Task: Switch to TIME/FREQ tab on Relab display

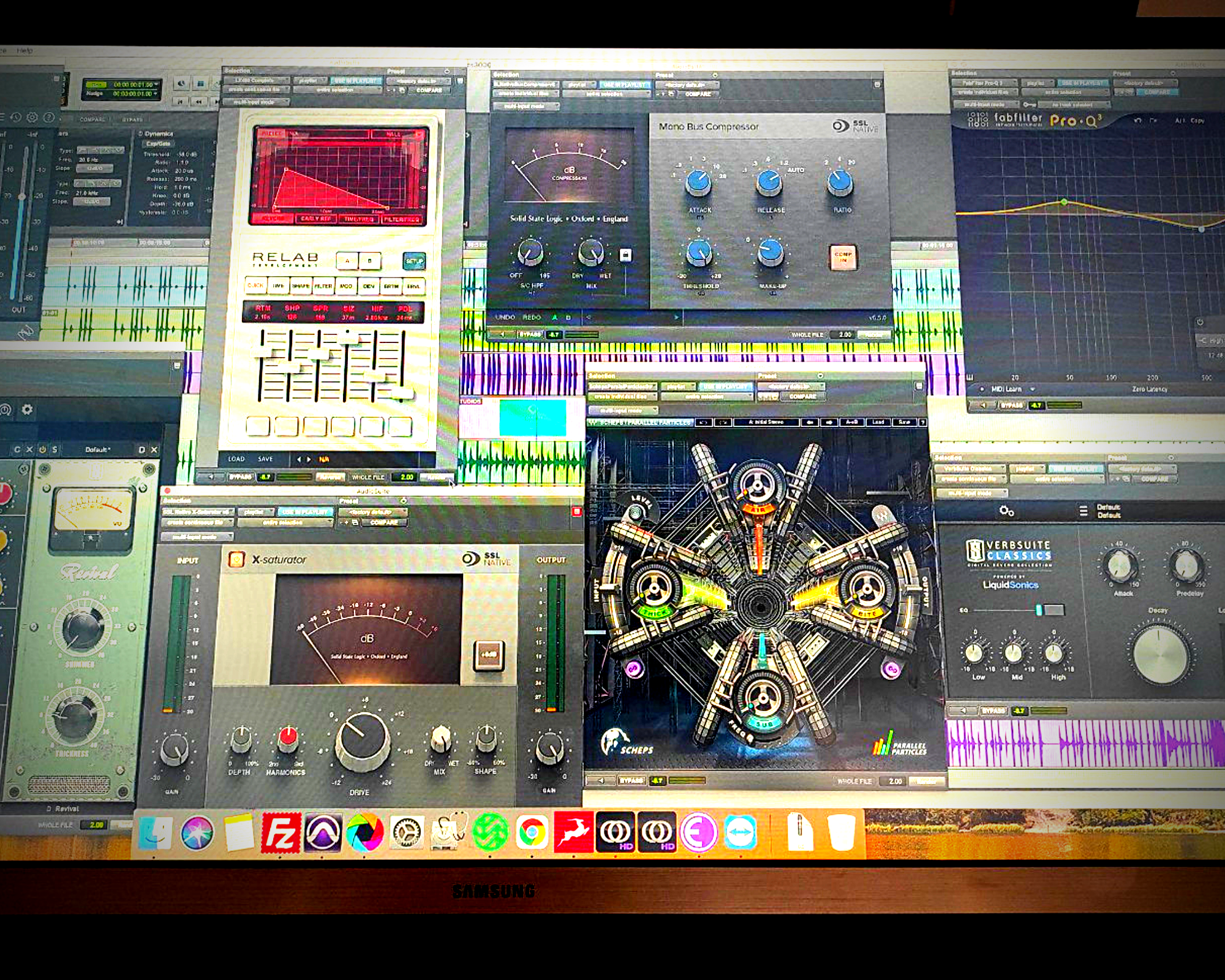Action: [x=358, y=219]
